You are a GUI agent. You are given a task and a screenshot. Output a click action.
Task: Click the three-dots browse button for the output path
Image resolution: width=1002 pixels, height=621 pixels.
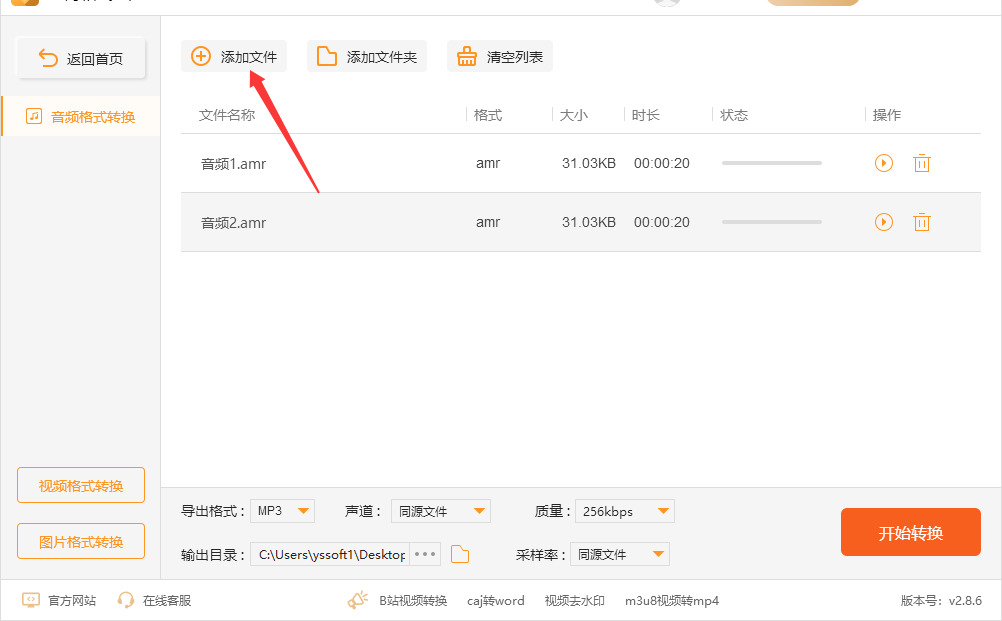point(425,554)
